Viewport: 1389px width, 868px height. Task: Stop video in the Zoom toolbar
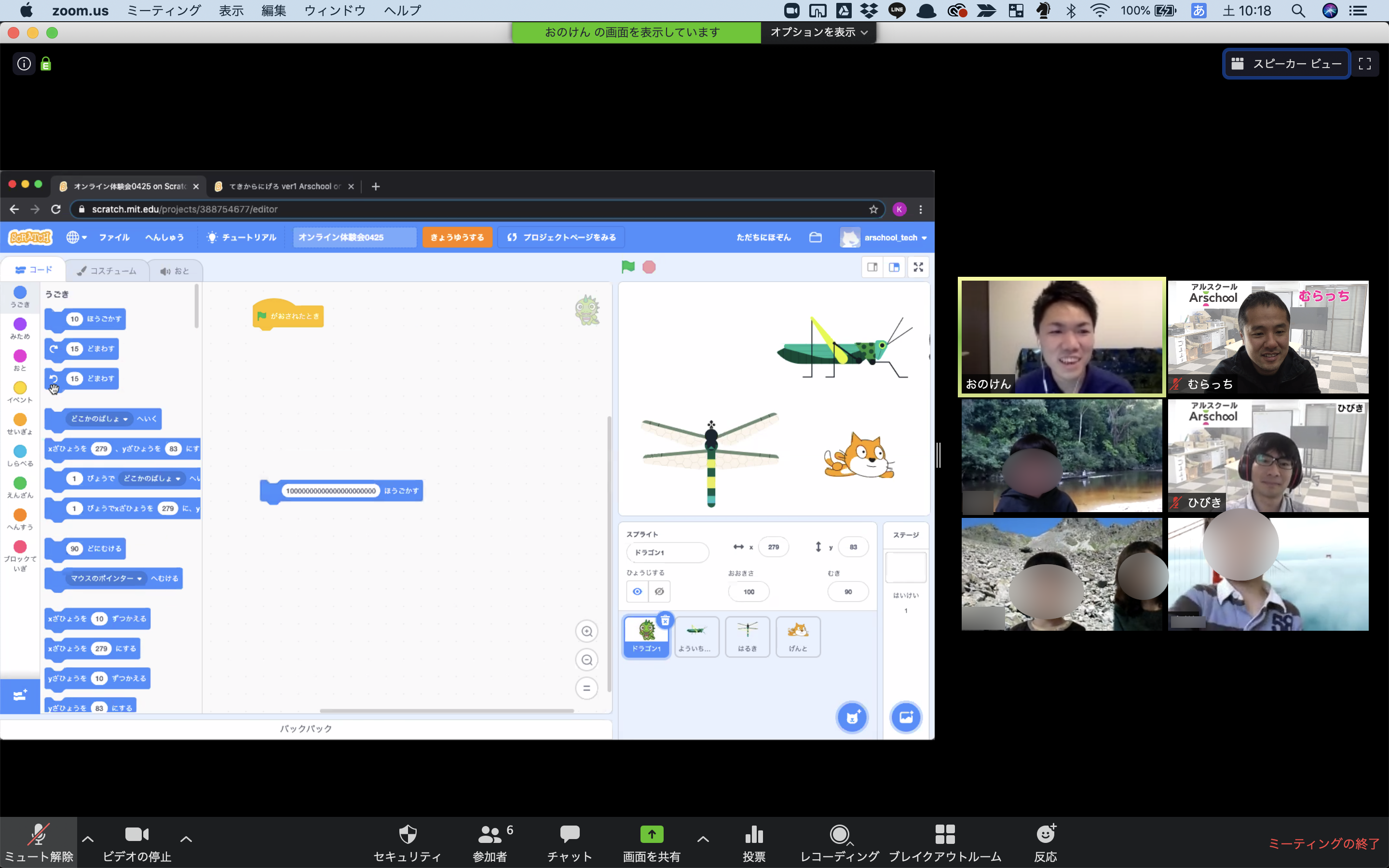[x=136, y=842]
